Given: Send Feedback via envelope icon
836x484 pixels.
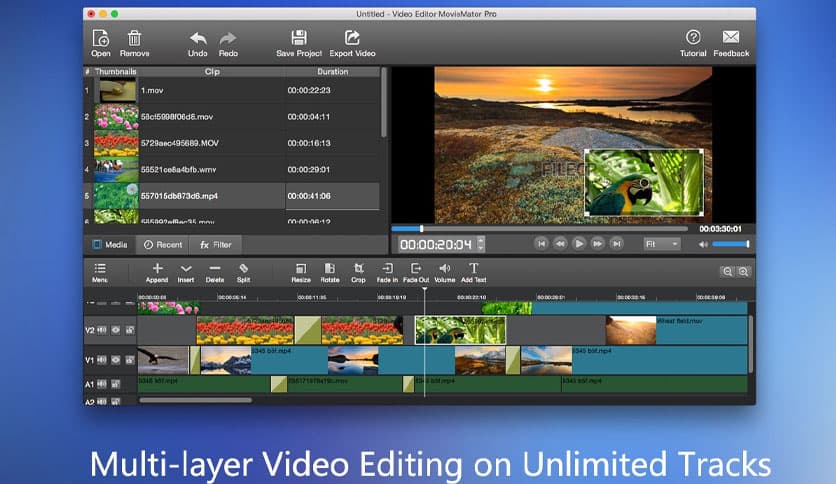Looking at the screenshot, I should click(731, 43).
